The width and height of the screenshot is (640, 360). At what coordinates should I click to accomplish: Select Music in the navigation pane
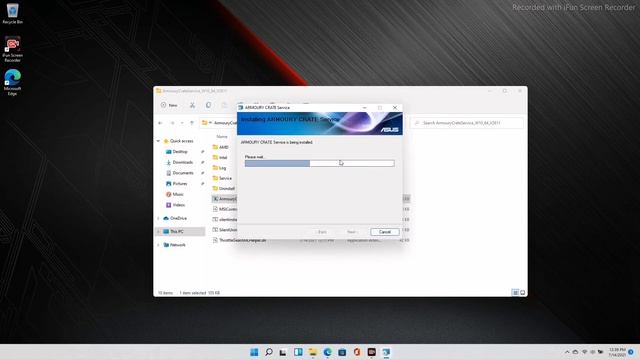click(178, 194)
